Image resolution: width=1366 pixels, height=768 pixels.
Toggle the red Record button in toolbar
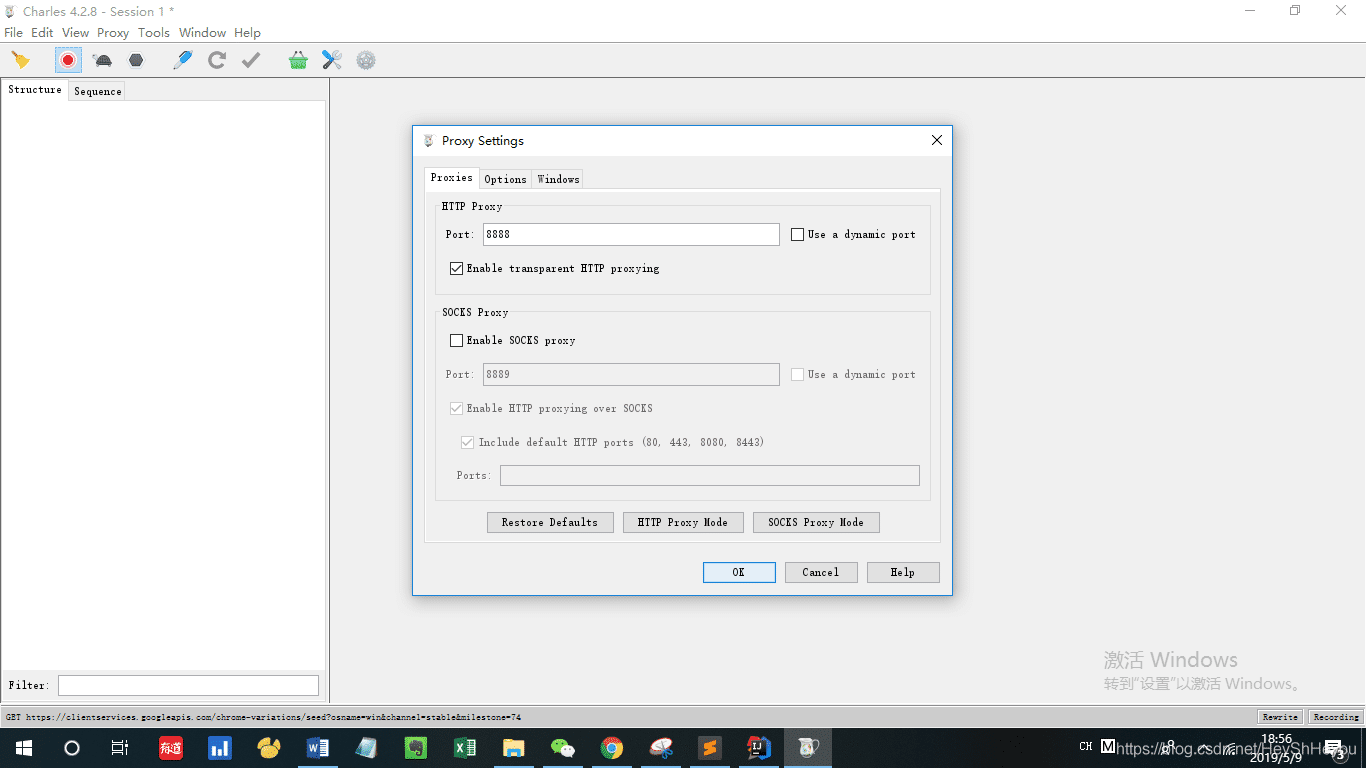(68, 60)
